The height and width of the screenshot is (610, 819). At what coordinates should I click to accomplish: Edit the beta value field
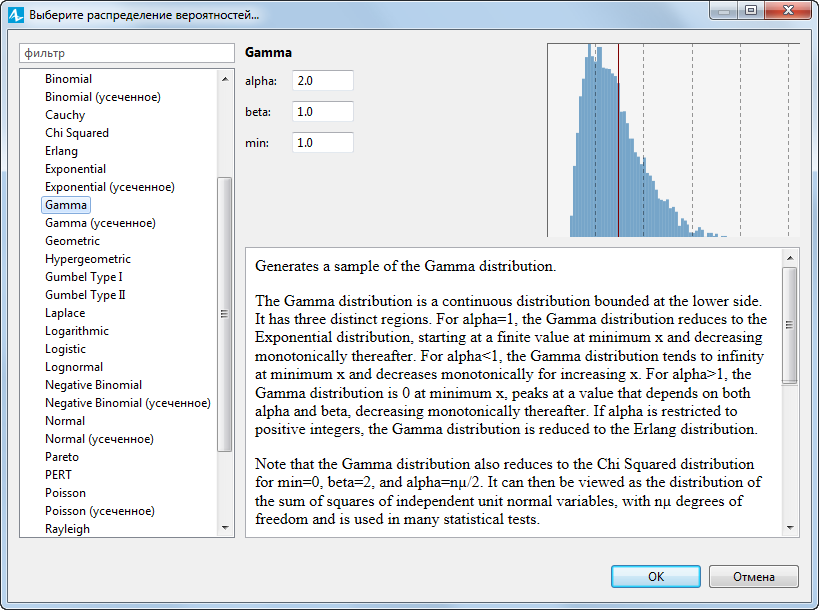coord(323,111)
